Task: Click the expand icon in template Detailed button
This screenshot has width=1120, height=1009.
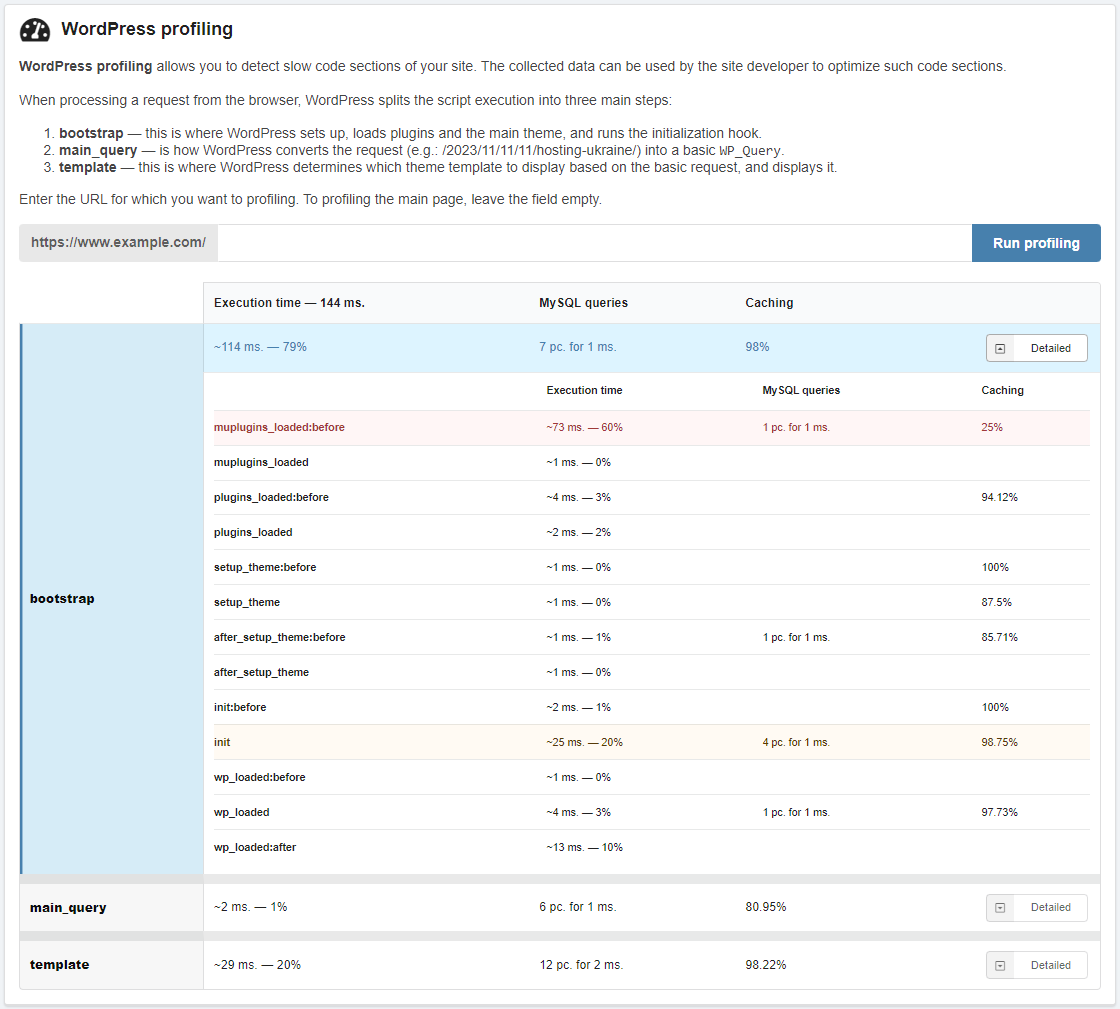Action: 1000,966
